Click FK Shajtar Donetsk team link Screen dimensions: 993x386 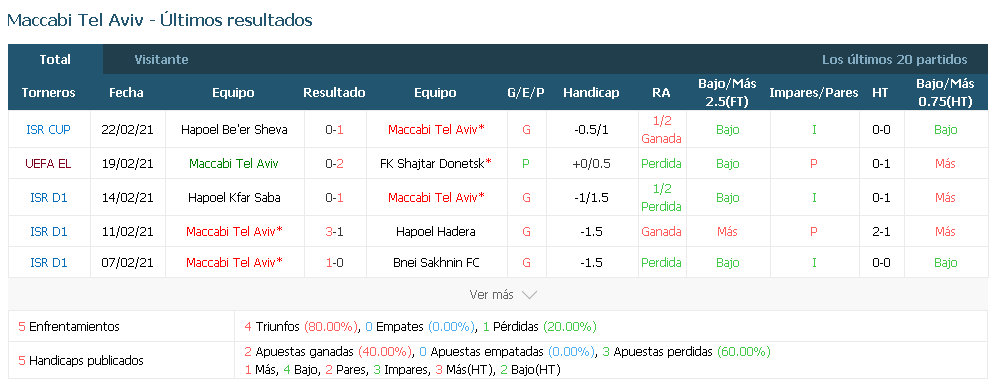[x=436, y=163]
